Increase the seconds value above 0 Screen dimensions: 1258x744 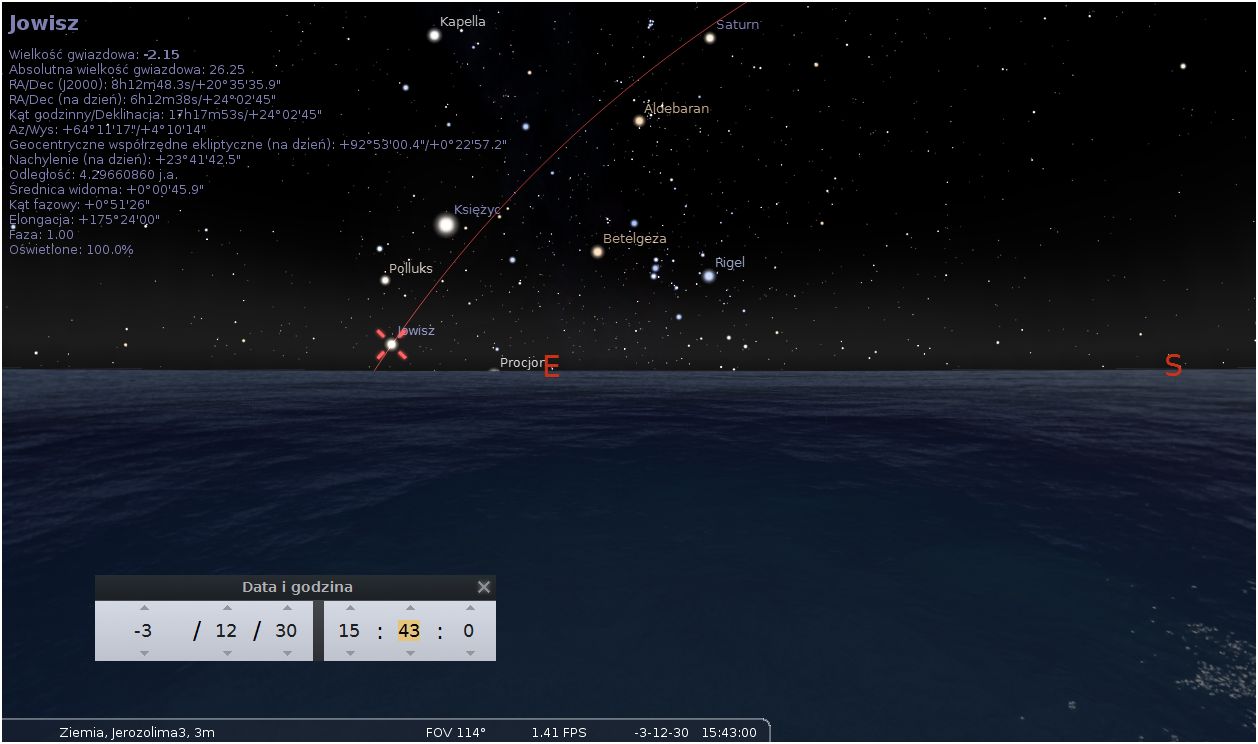(469, 608)
